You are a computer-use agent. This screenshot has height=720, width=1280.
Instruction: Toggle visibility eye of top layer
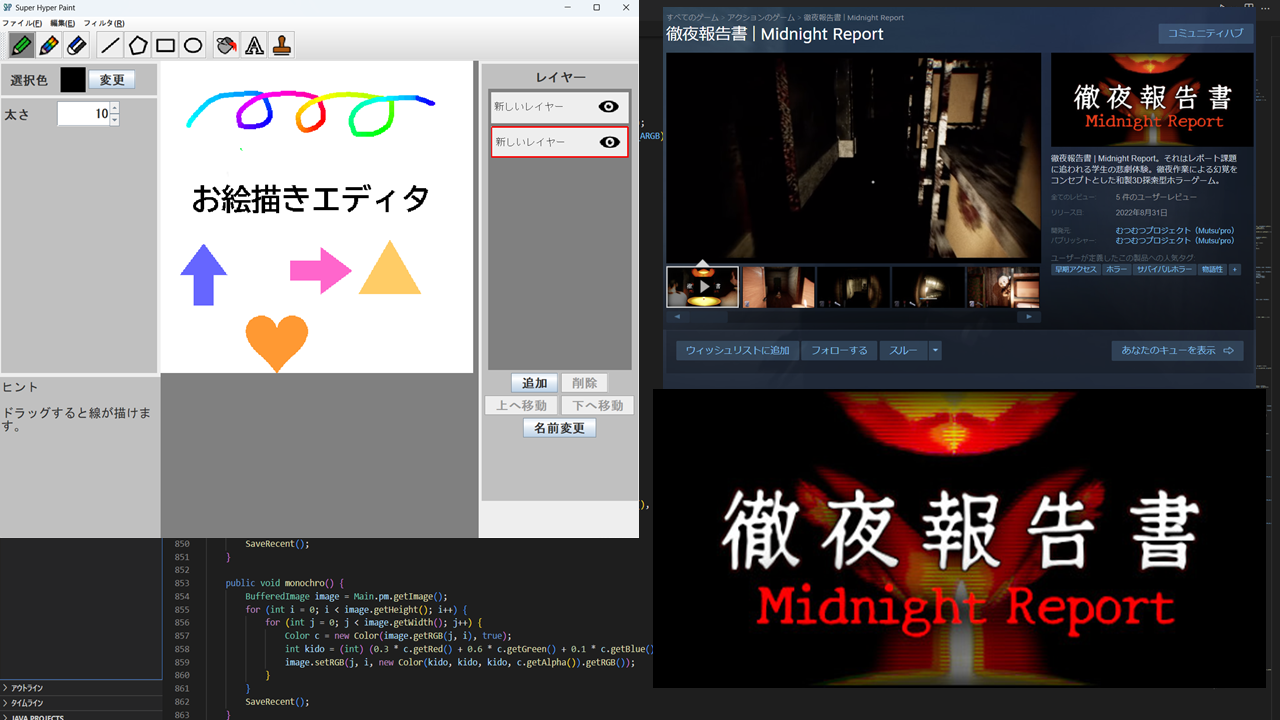608,107
